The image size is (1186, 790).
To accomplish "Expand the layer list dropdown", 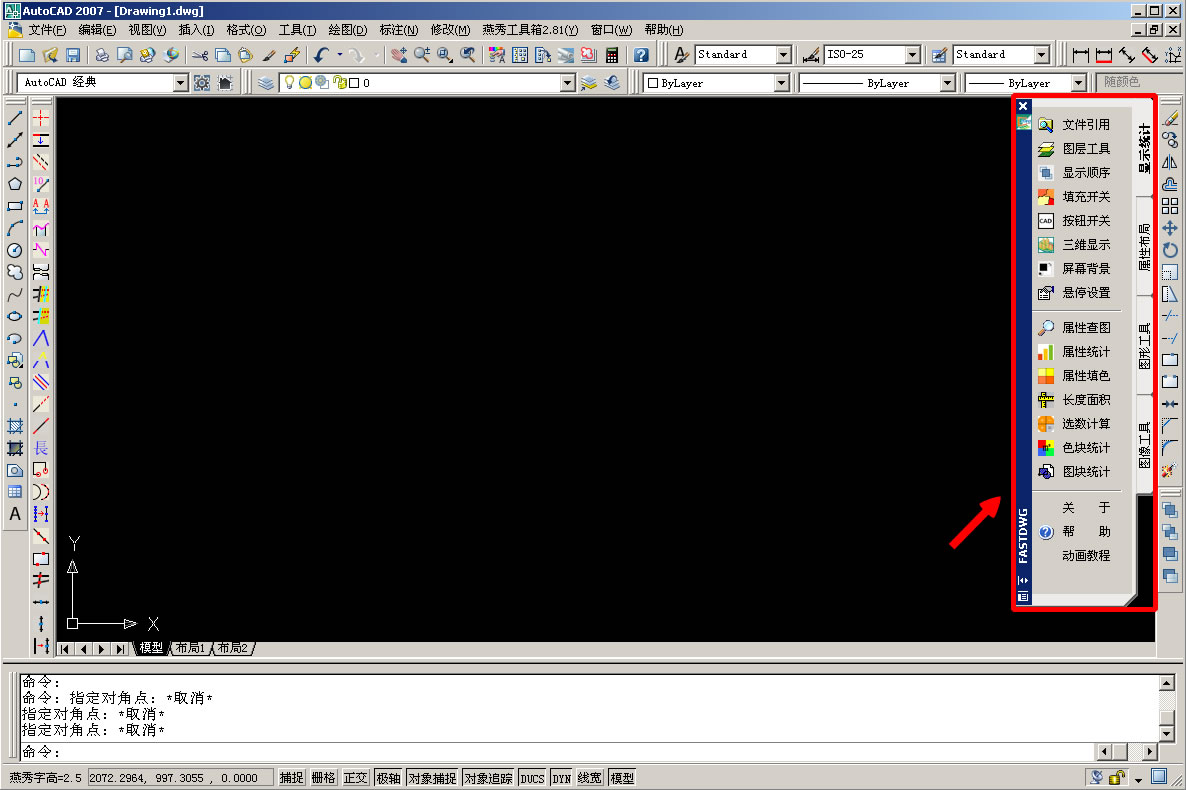I will 567,83.
